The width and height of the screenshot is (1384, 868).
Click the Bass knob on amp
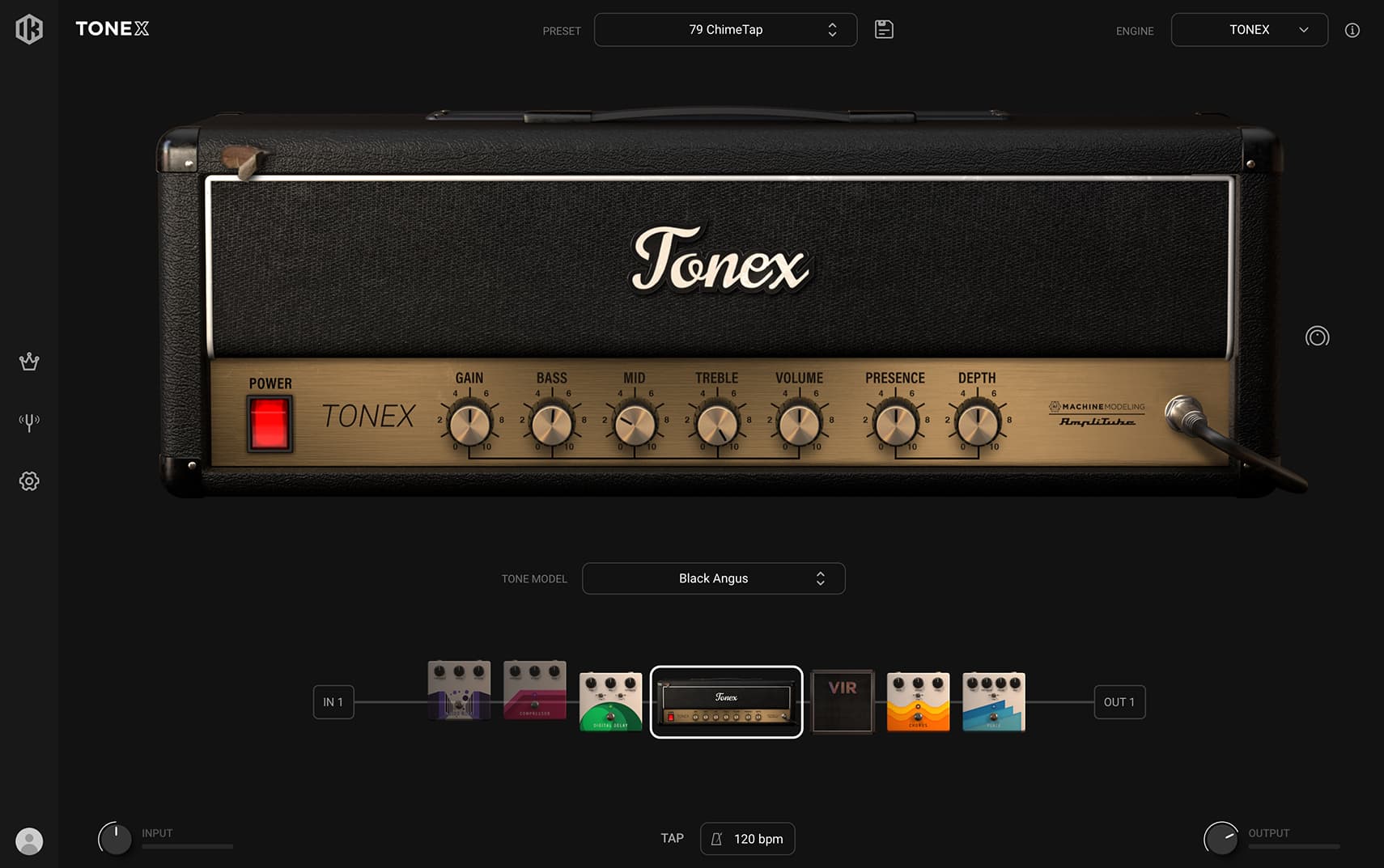tap(552, 425)
